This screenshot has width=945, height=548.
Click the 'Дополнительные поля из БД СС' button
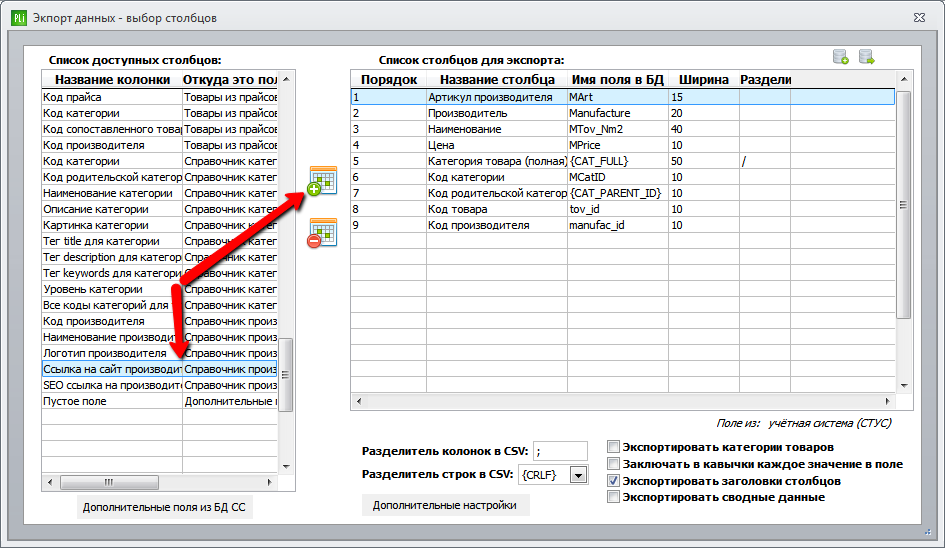(x=164, y=507)
